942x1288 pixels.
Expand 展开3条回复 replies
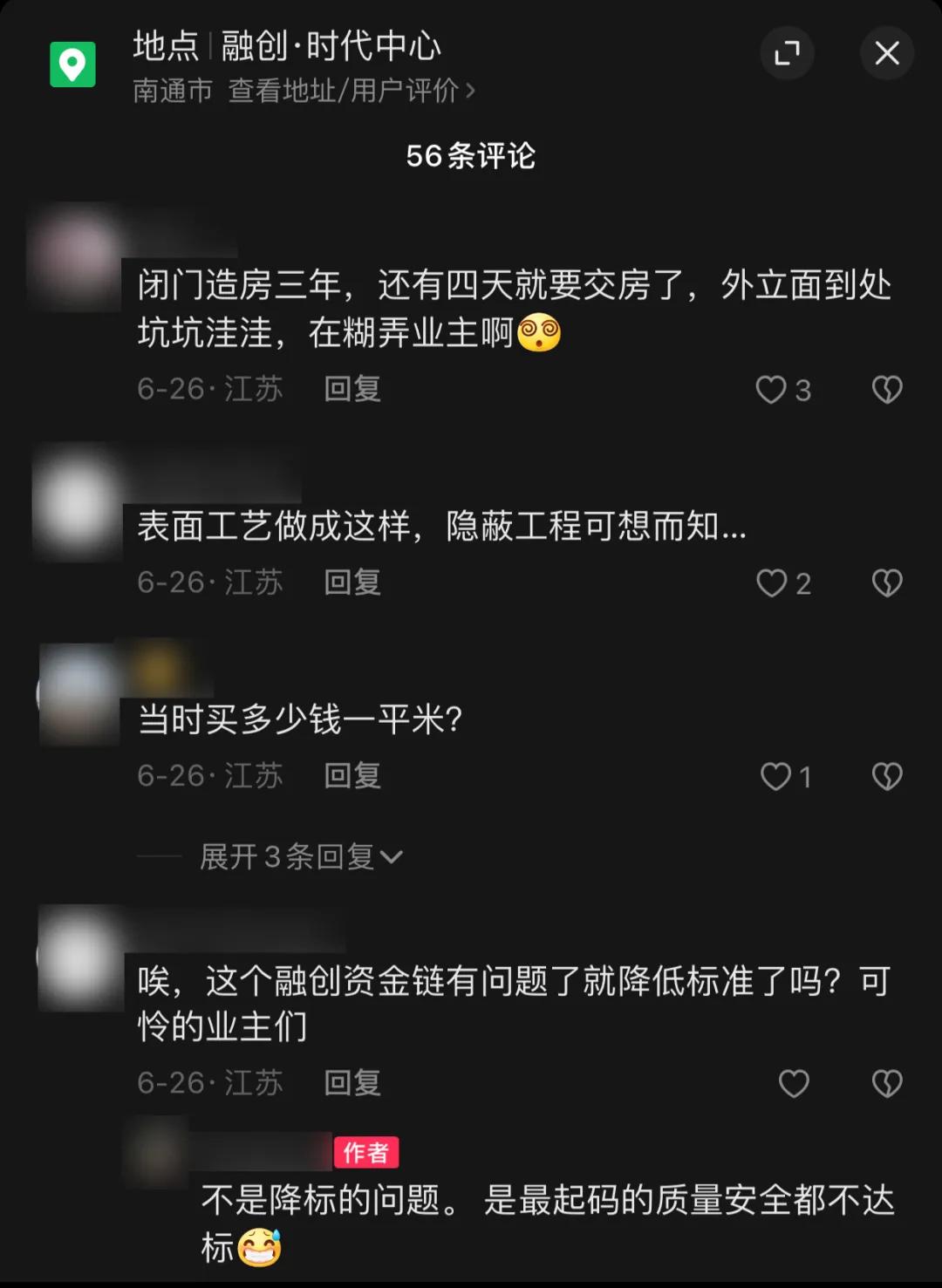[x=301, y=856]
